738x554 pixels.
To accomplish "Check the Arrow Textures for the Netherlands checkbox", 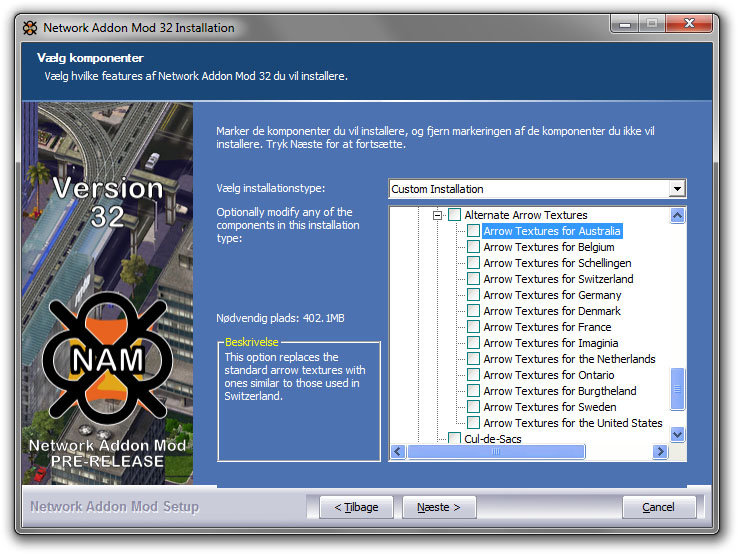I will pos(473,359).
